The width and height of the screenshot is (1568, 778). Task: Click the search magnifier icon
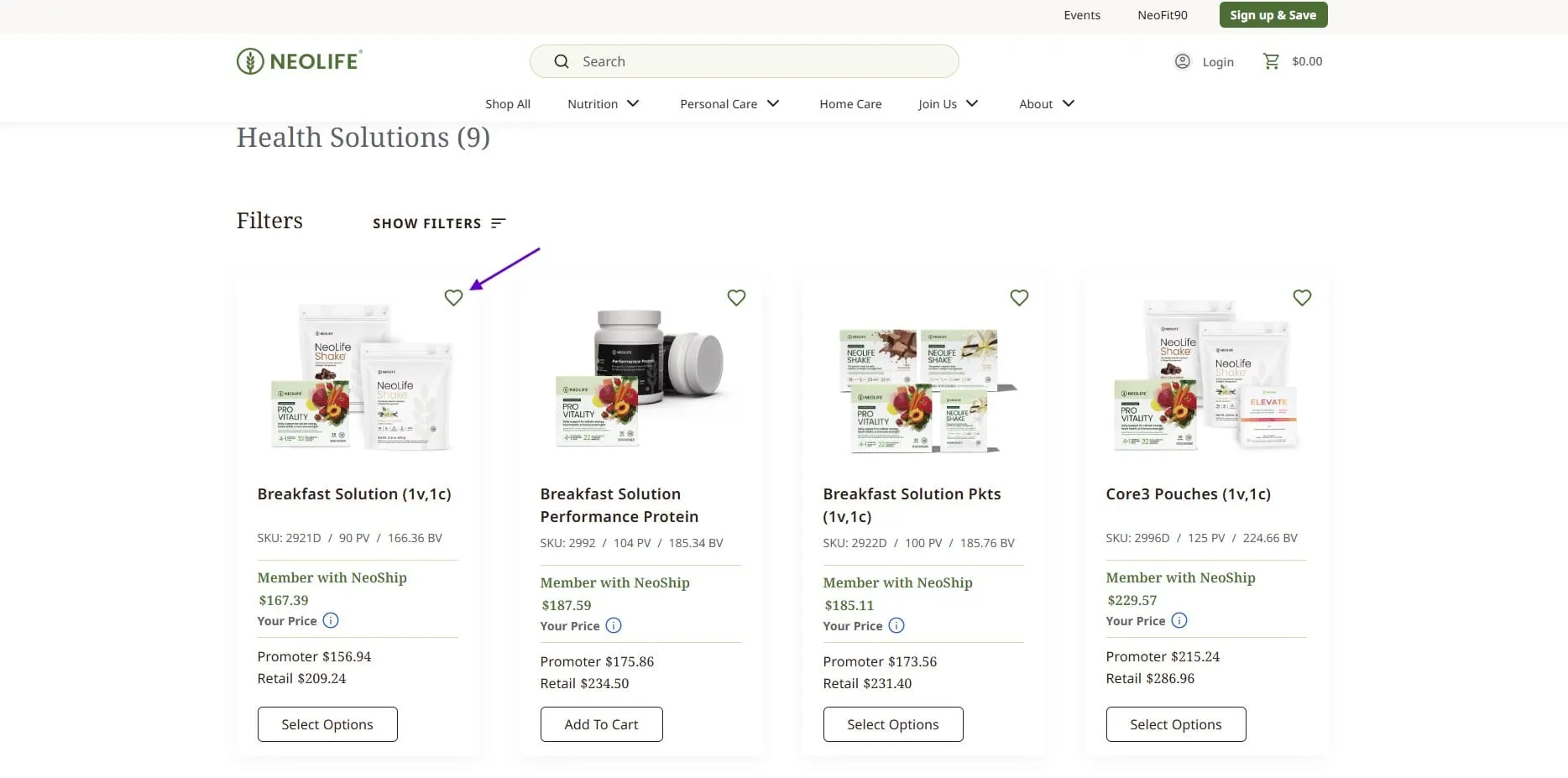562,61
